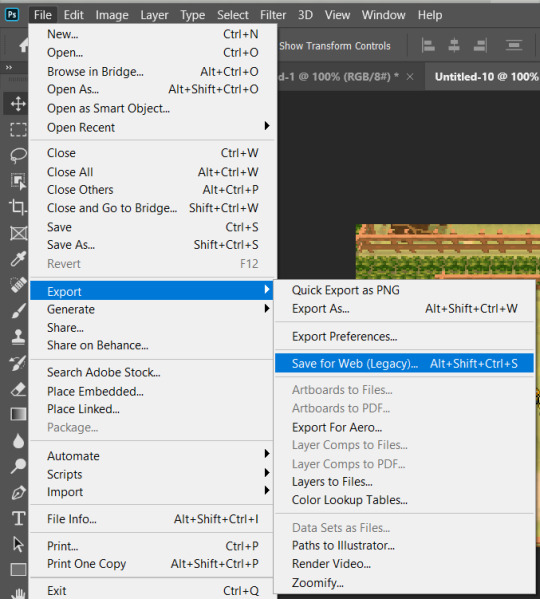Click the align right edges icon

pos(480,46)
